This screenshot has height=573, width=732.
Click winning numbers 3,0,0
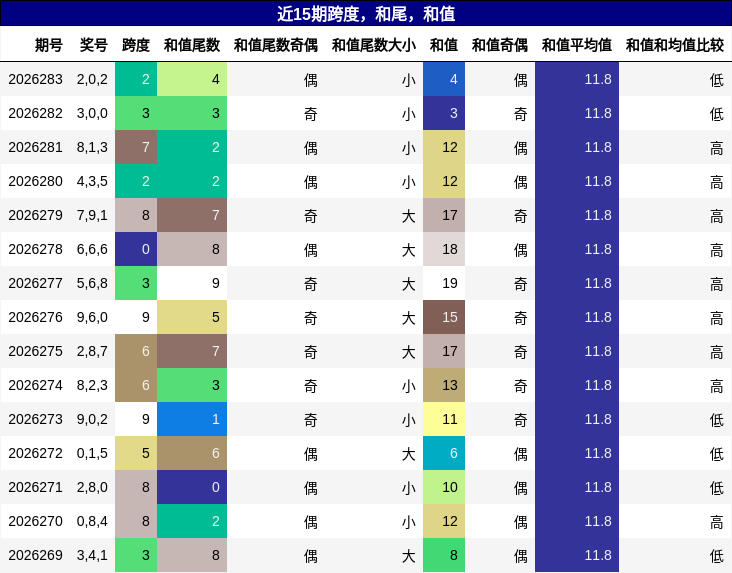coord(92,113)
